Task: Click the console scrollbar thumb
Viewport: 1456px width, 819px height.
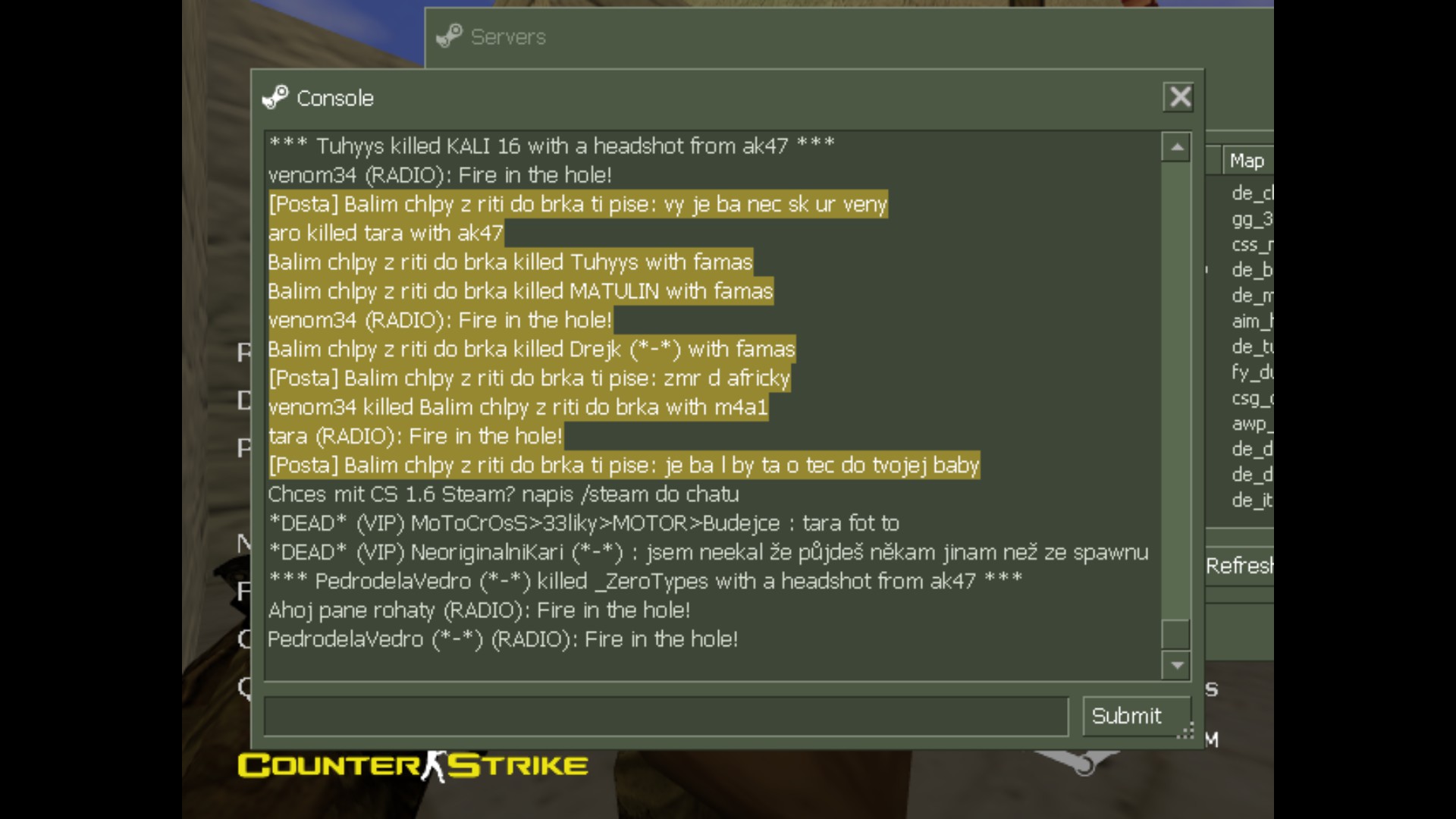Action: coord(1176,634)
